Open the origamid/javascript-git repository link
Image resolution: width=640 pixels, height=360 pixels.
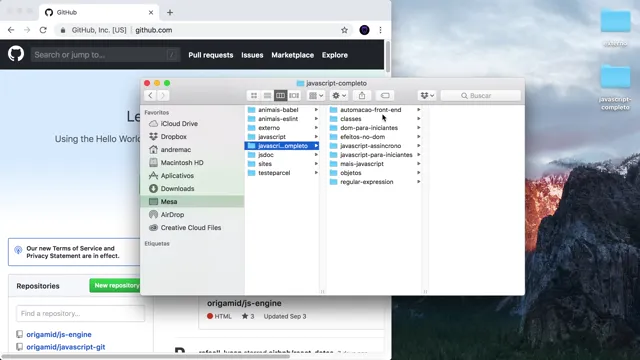66,347
